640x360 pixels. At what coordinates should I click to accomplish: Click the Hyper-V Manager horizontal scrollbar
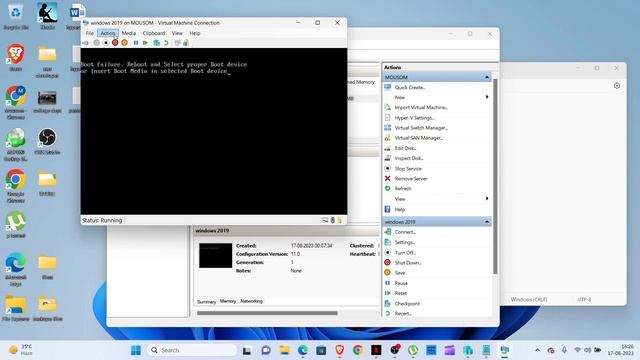click(267, 313)
